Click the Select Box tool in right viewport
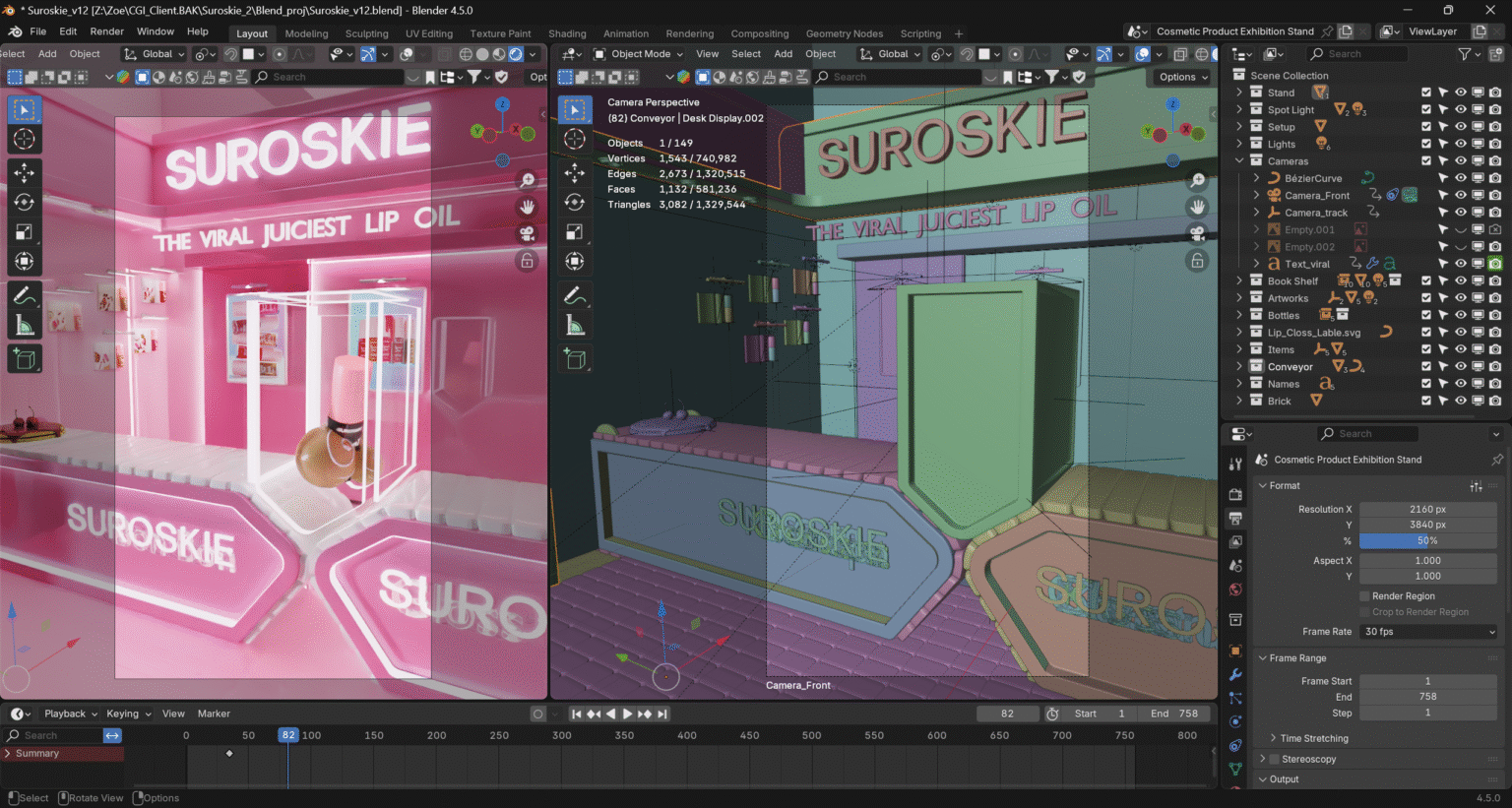1512x808 pixels. pyautogui.click(x=575, y=109)
